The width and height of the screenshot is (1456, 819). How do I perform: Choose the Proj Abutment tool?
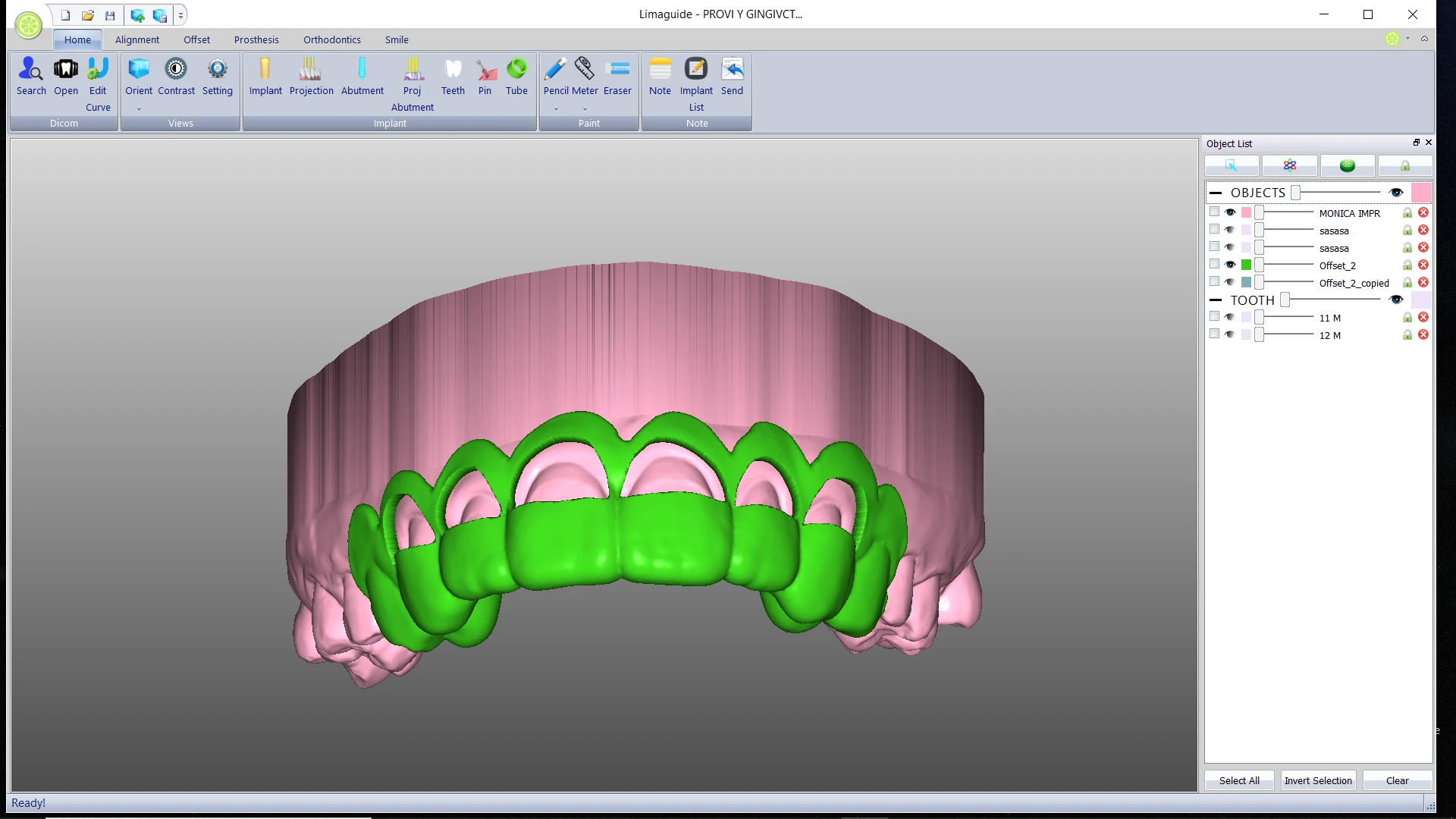tap(413, 83)
